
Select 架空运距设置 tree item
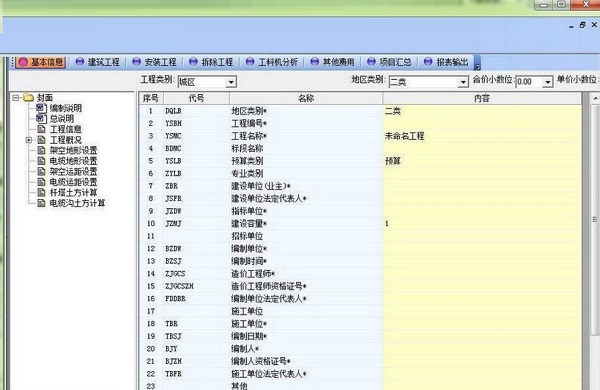pos(73,171)
